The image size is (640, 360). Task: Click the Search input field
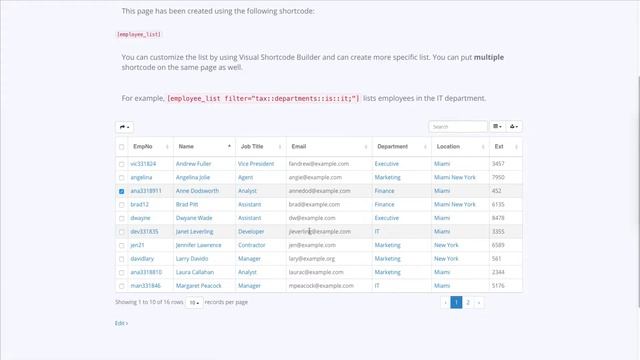458,127
